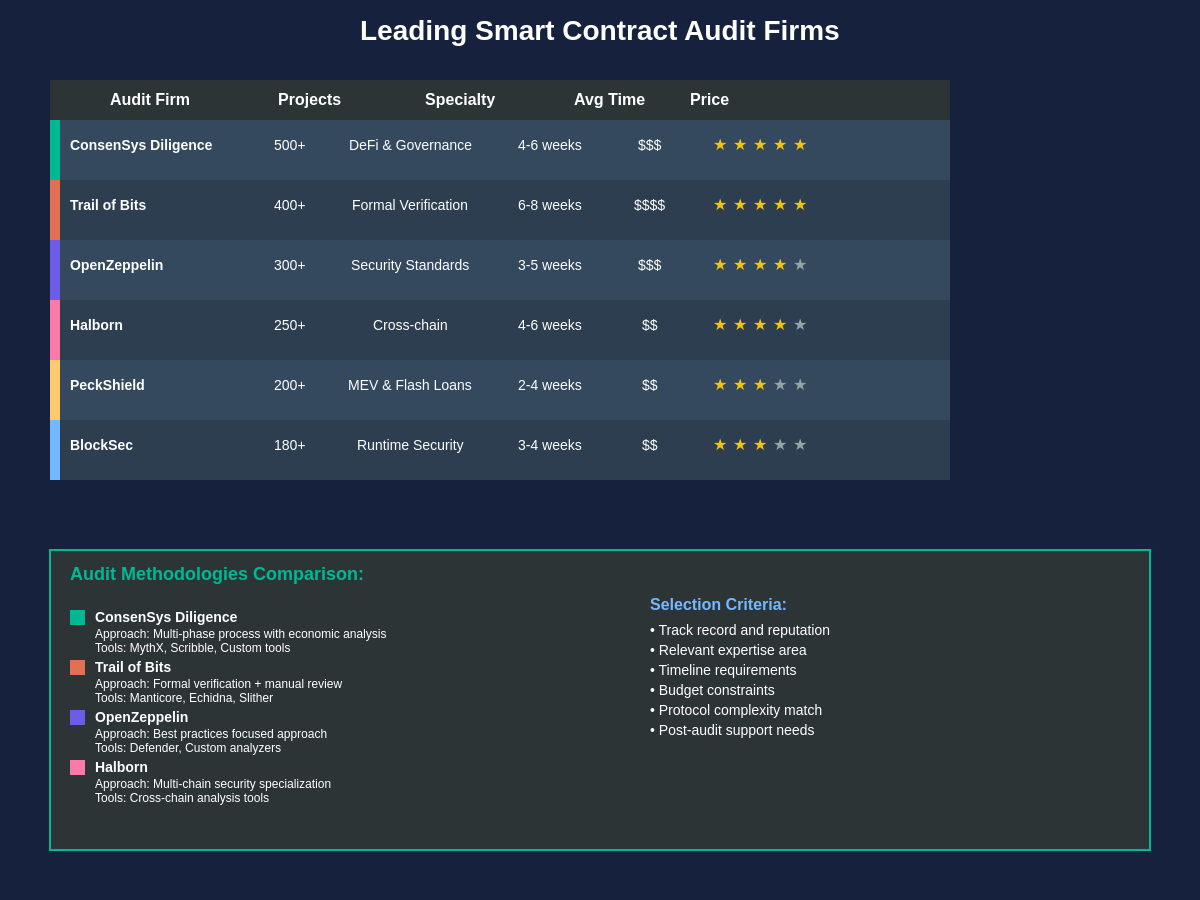This screenshot has height=900, width=1200.
Task: Click the 180+ projects cell
Action: pyautogui.click(x=290, y=445)
